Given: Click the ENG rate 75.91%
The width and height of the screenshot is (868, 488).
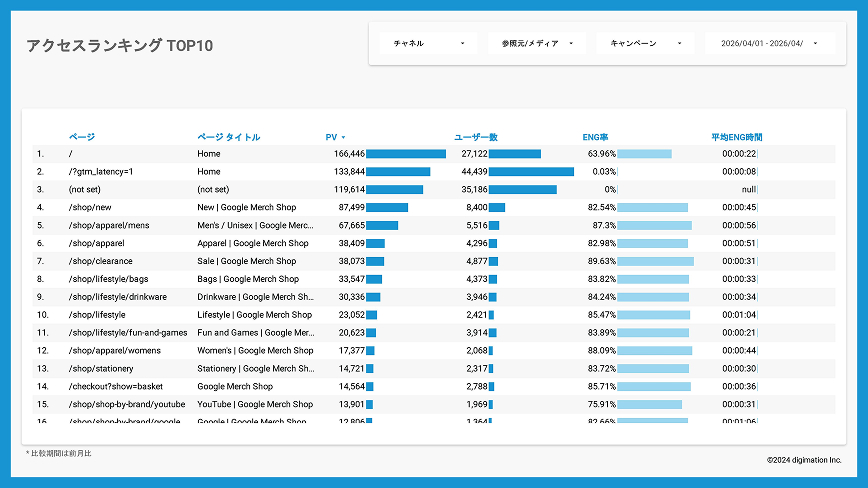Looking at the screenshot, I should coord(602,404).
